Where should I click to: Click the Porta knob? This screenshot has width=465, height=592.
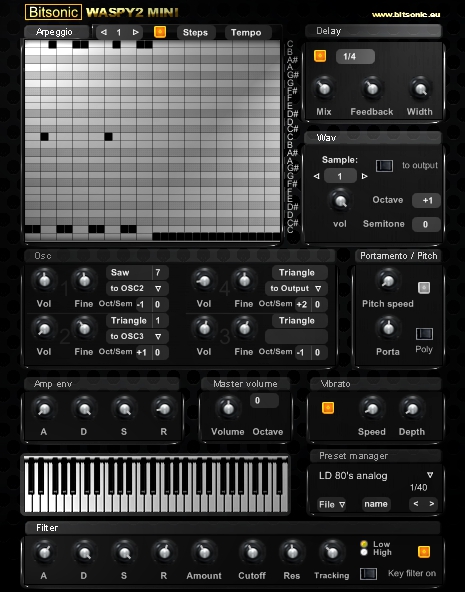(388, 328)
